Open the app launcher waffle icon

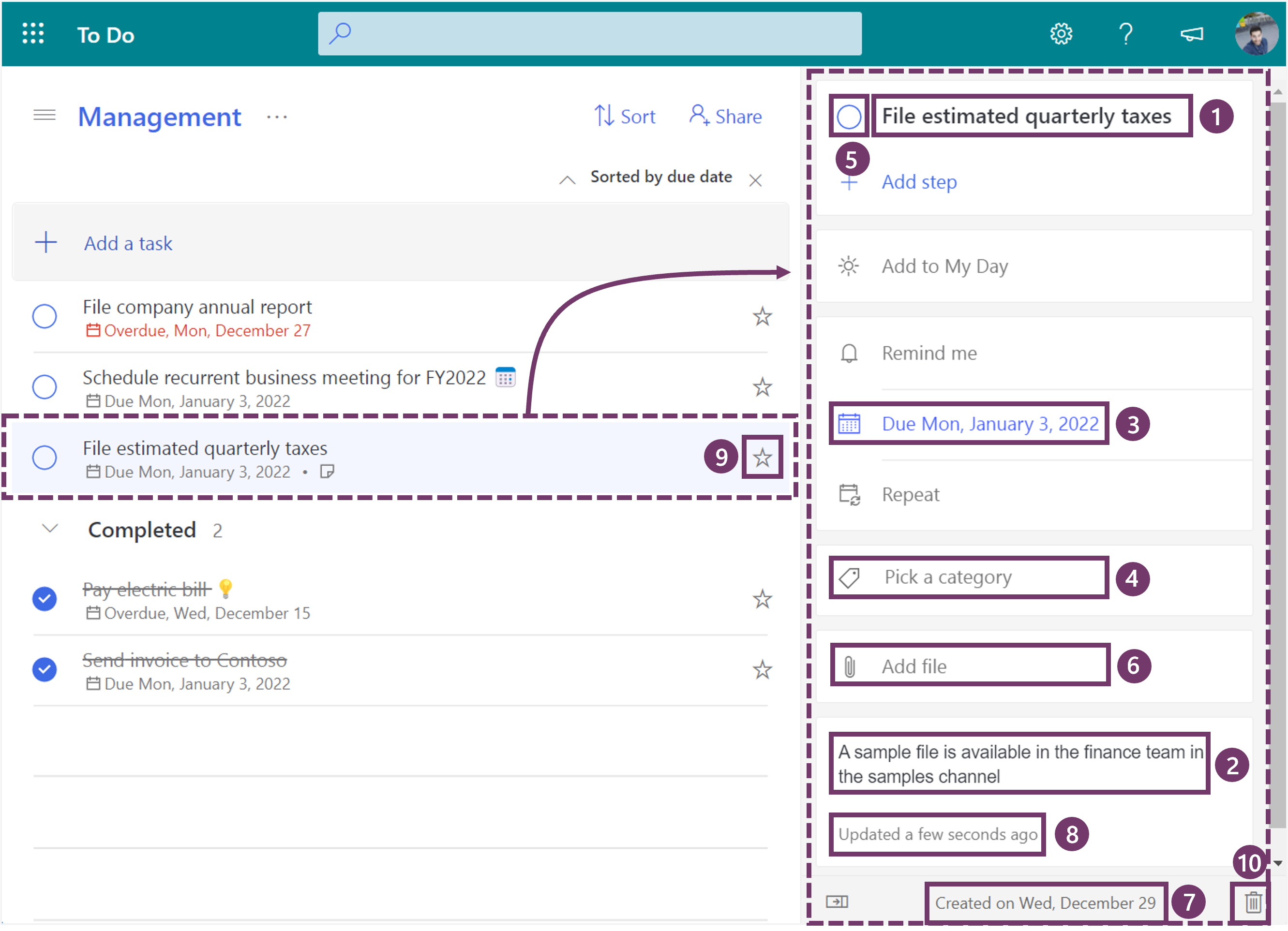(33, 33)
